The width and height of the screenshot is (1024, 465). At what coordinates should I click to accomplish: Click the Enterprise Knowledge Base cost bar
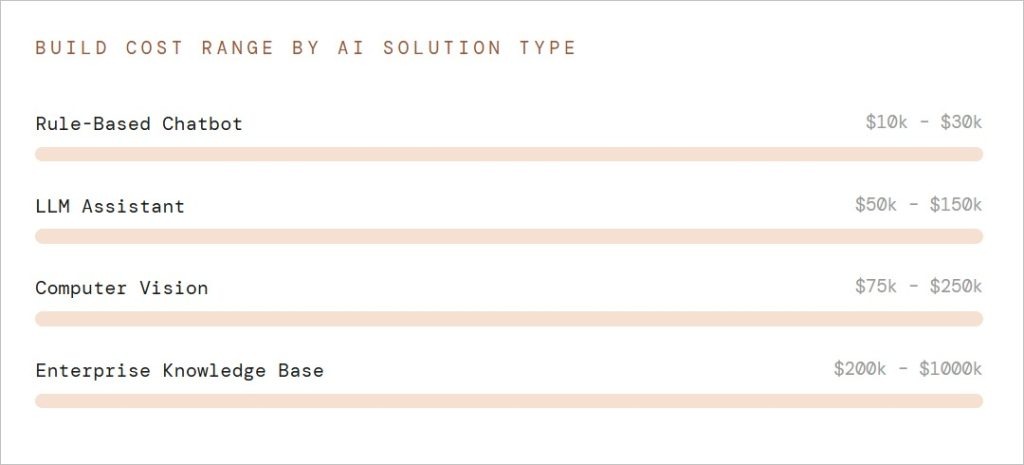tap(509, 400)
